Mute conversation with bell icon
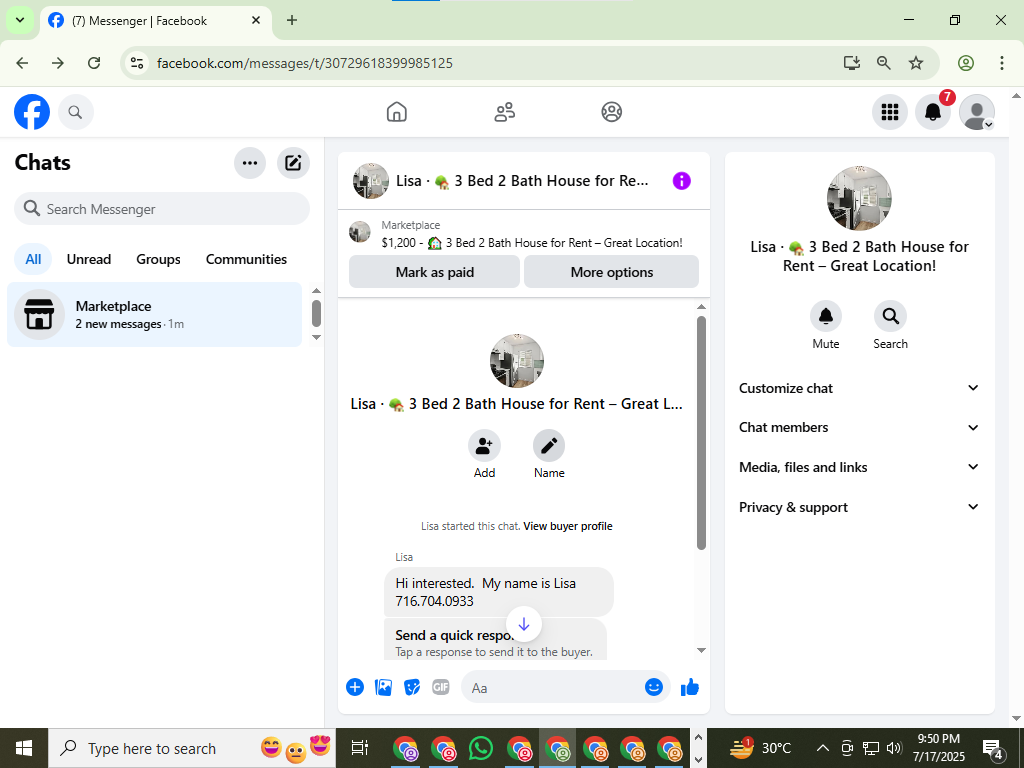 (x=825, y=317)
